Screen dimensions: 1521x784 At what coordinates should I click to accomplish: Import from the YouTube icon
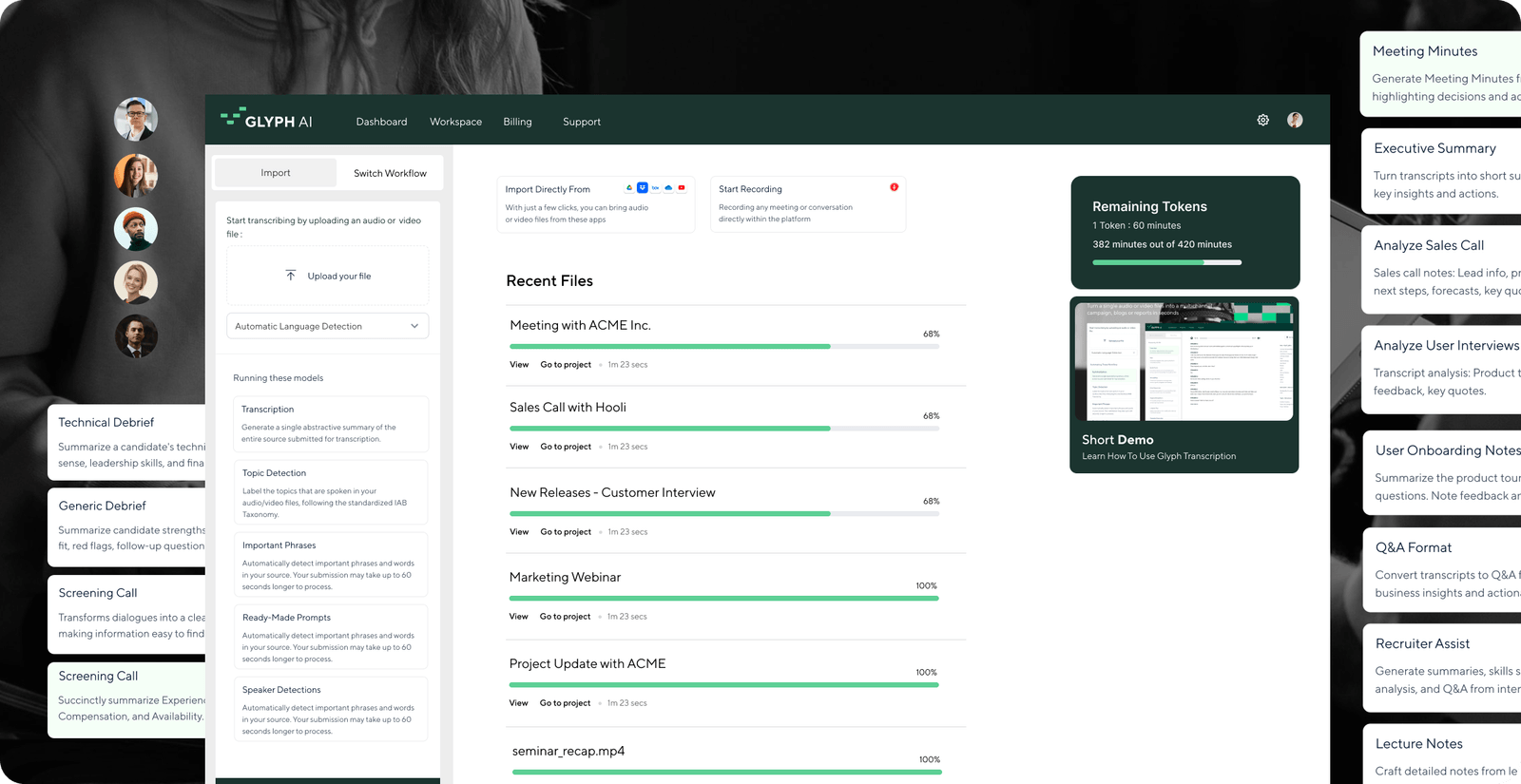682,188
